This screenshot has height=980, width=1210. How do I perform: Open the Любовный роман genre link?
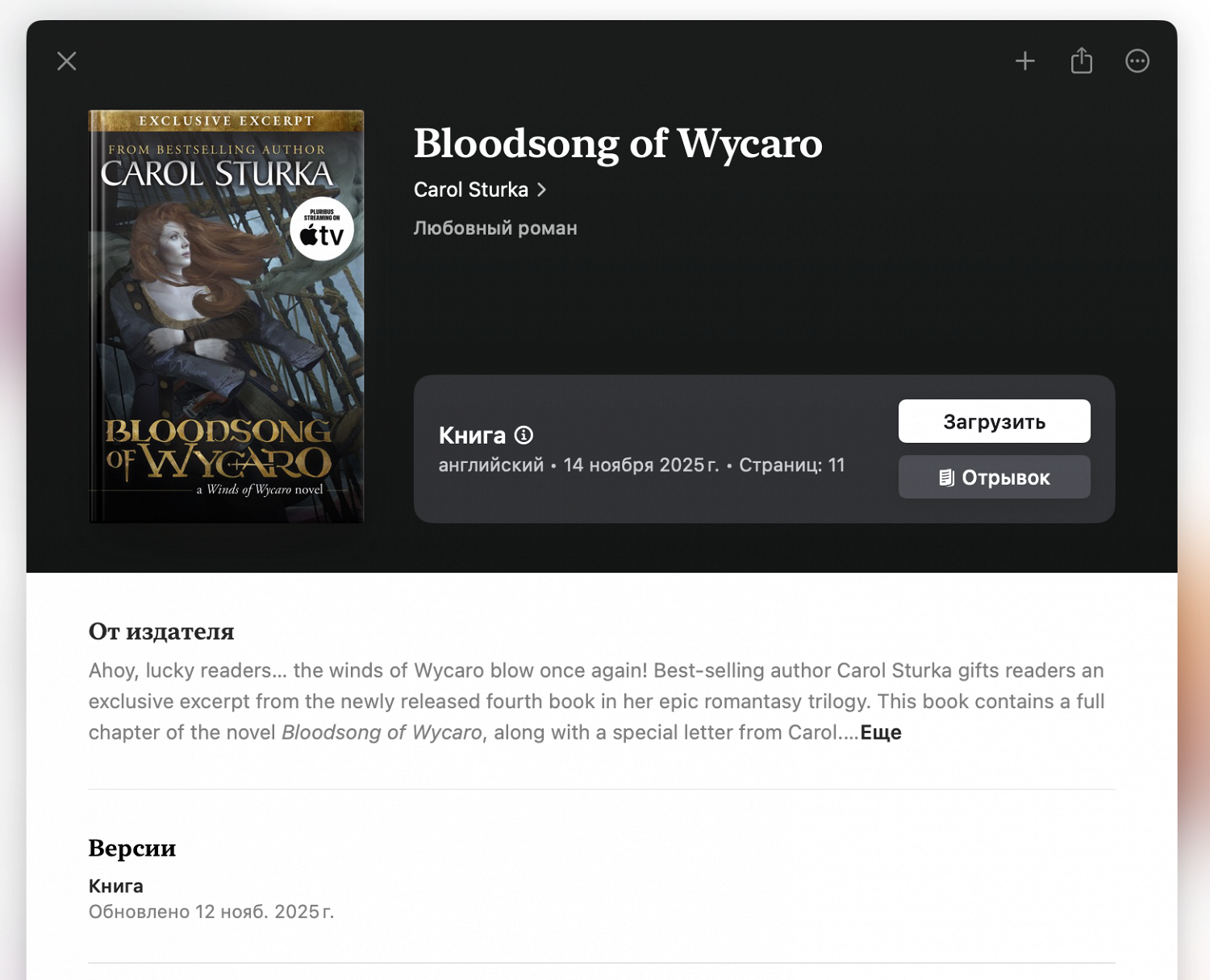pos(495,228)
